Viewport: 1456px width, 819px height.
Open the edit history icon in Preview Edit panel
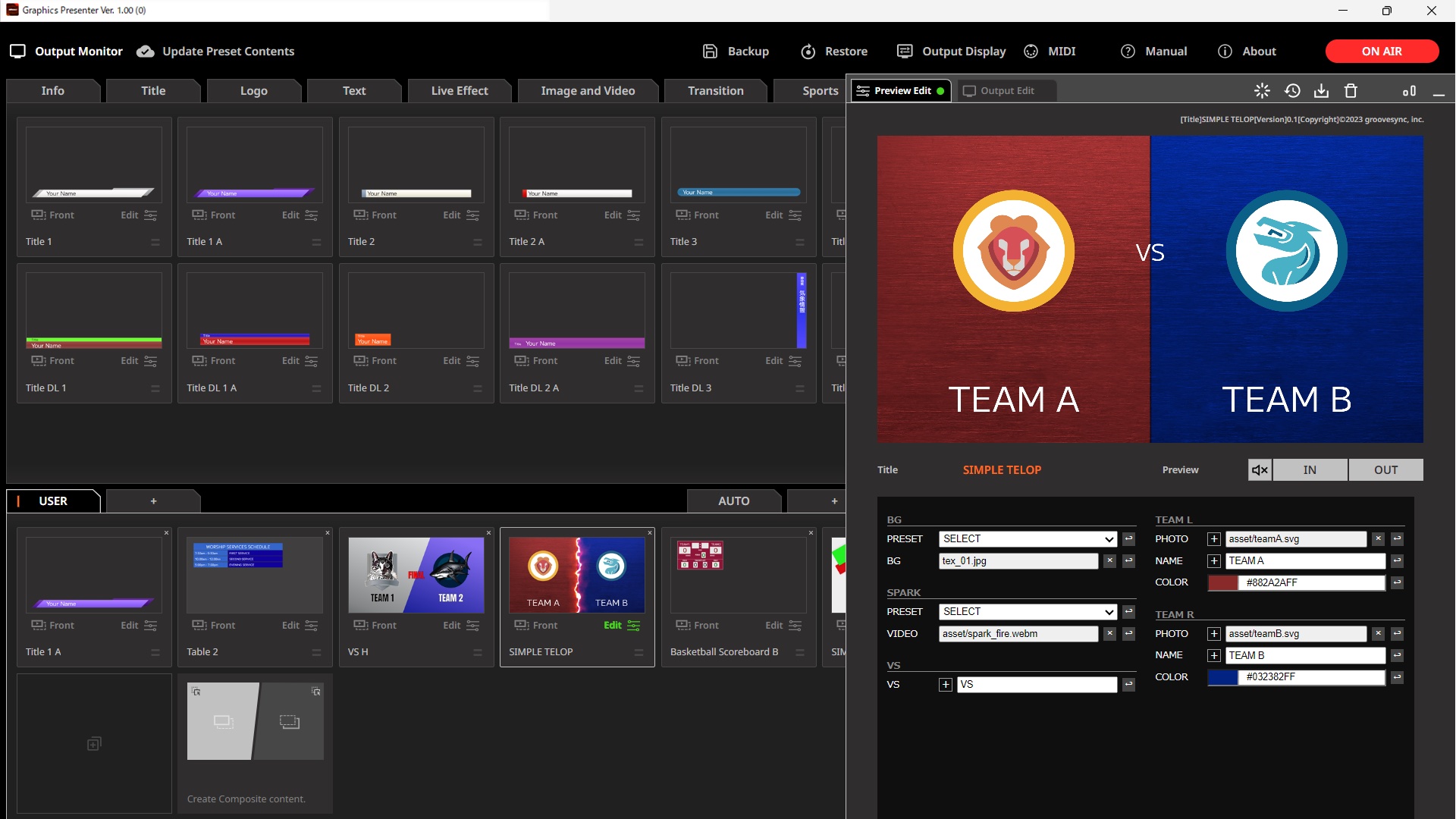pyautogui.click(x=1293, y=90)
